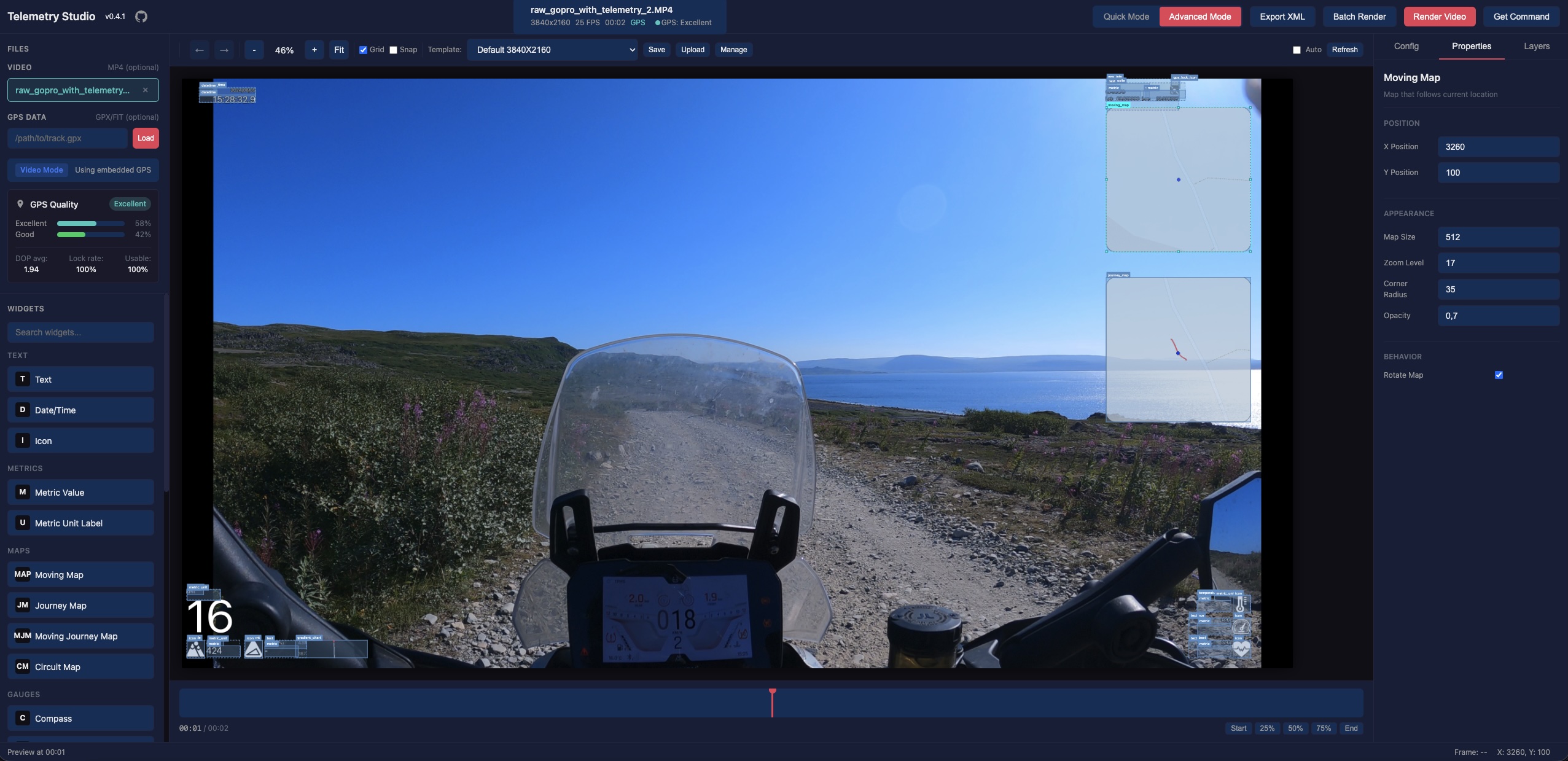This screenshot has height=761, width=1568.
Task: Add the Moving Map widget
Action: tap(80, 574)
